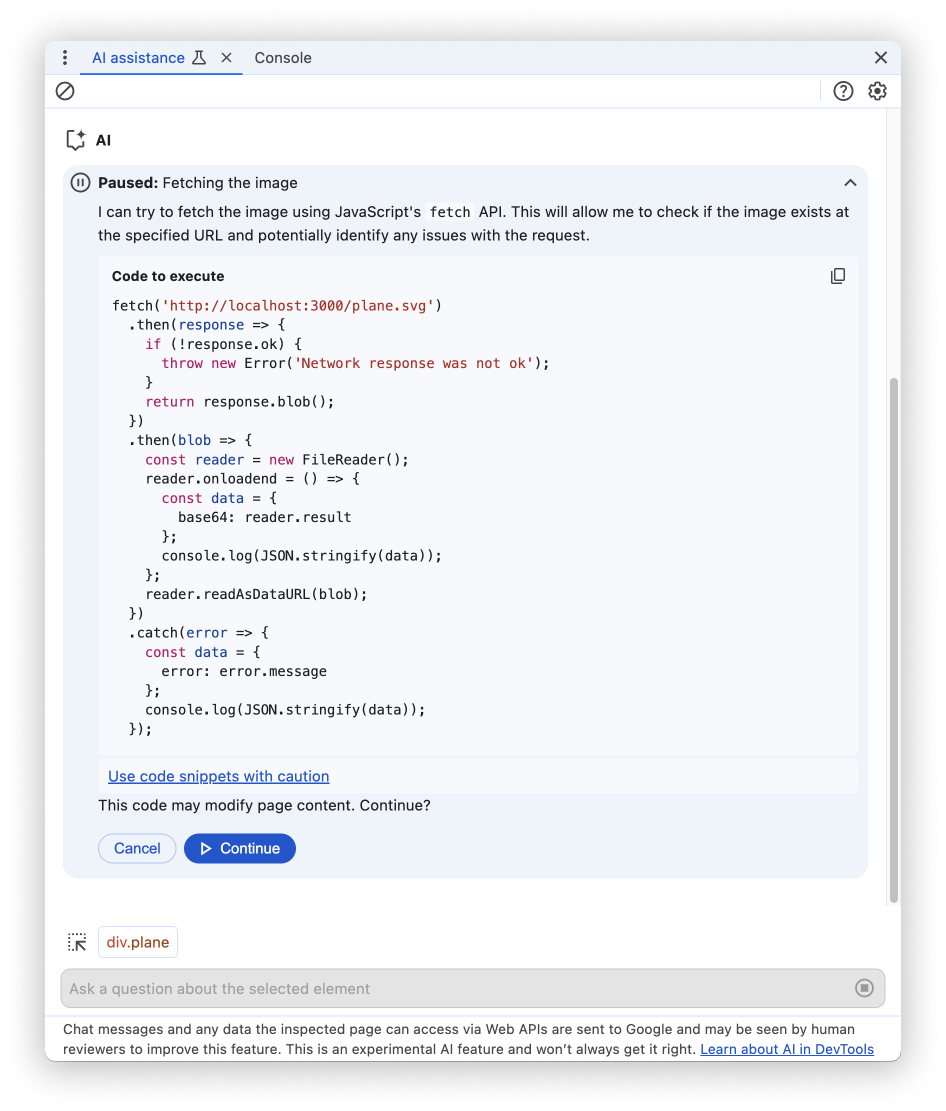Image resolution: width=946 pixels, height=1111 pixels.
Task: Select the AI assistance tab
Action: pos(139,58)
